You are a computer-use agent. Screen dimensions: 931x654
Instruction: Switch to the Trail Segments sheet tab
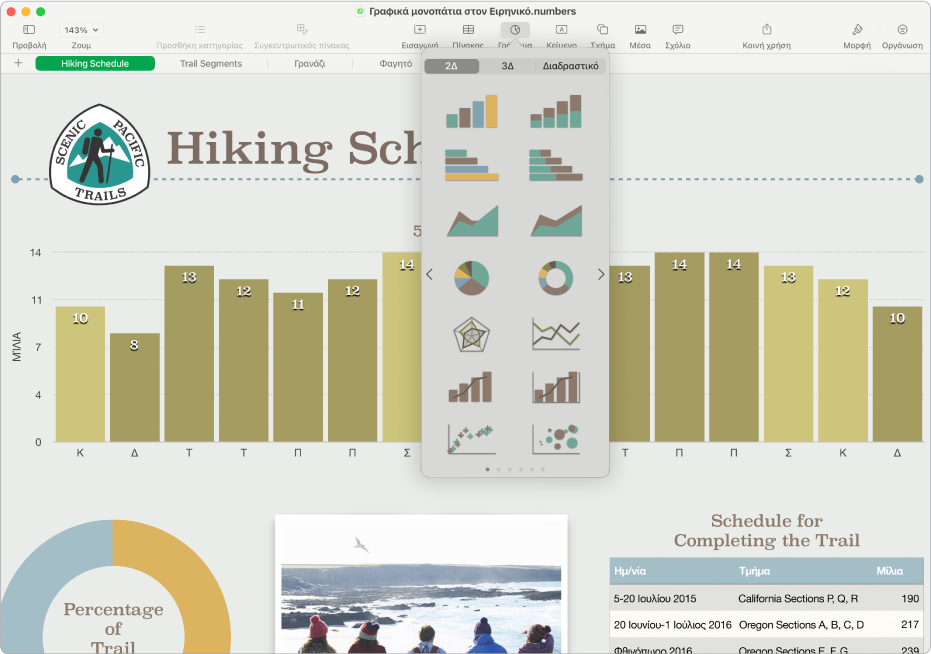tap(211, 64)
